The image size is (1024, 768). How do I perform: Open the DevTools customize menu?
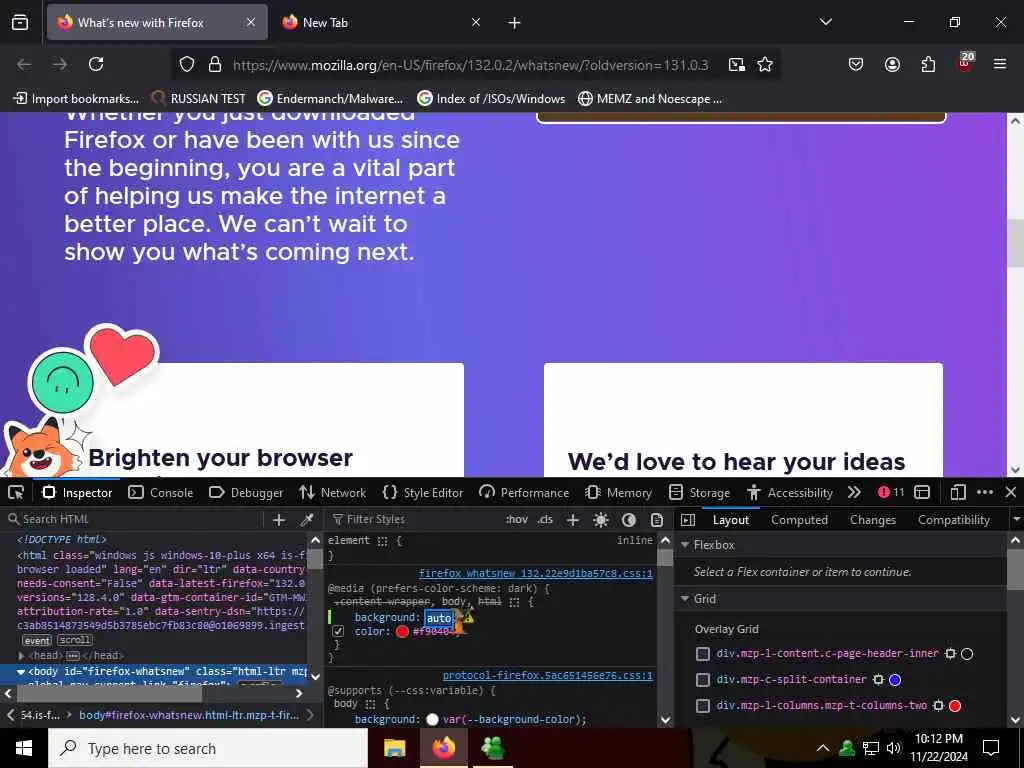tap(985, 492)
